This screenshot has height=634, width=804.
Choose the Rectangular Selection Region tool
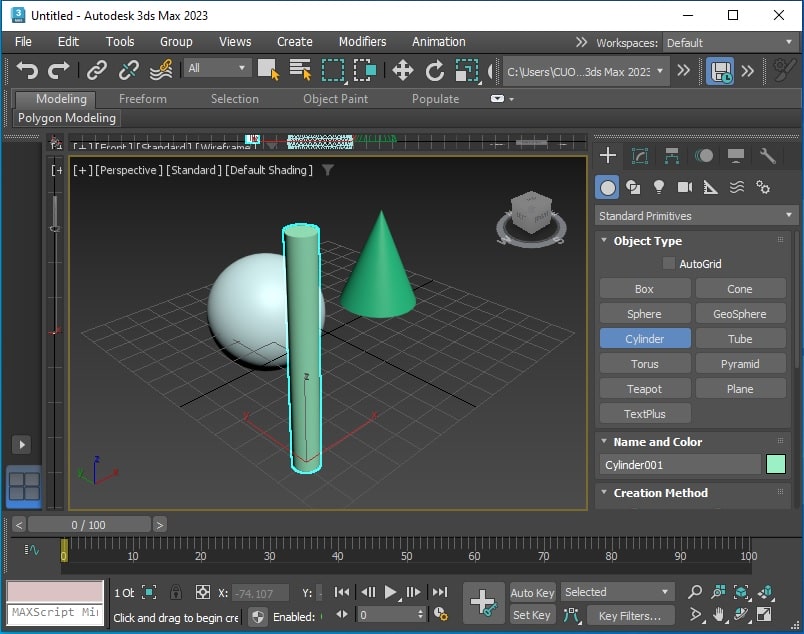pos(333,70)
